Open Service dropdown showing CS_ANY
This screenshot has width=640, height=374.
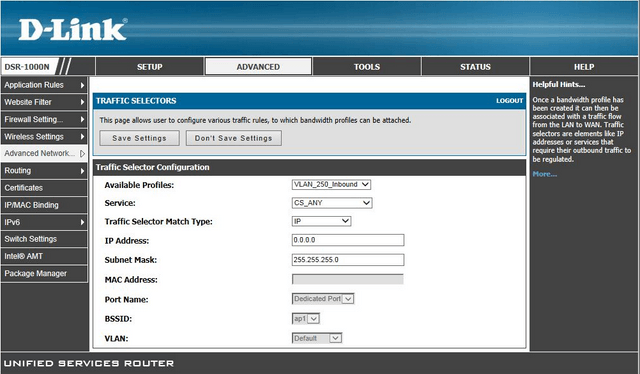[x=332, y=203]
